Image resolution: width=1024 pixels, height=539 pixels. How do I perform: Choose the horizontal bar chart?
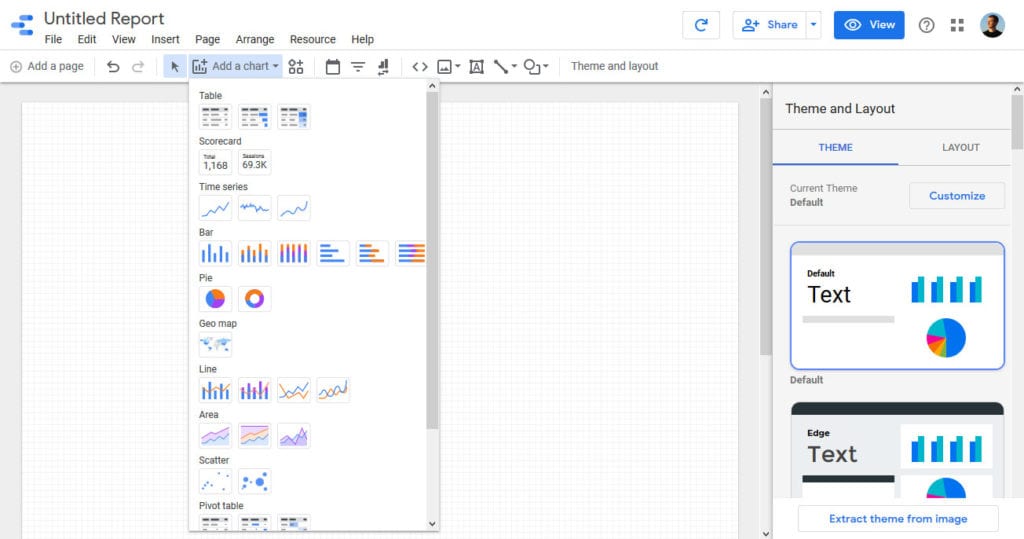click(x=332, y=253)
